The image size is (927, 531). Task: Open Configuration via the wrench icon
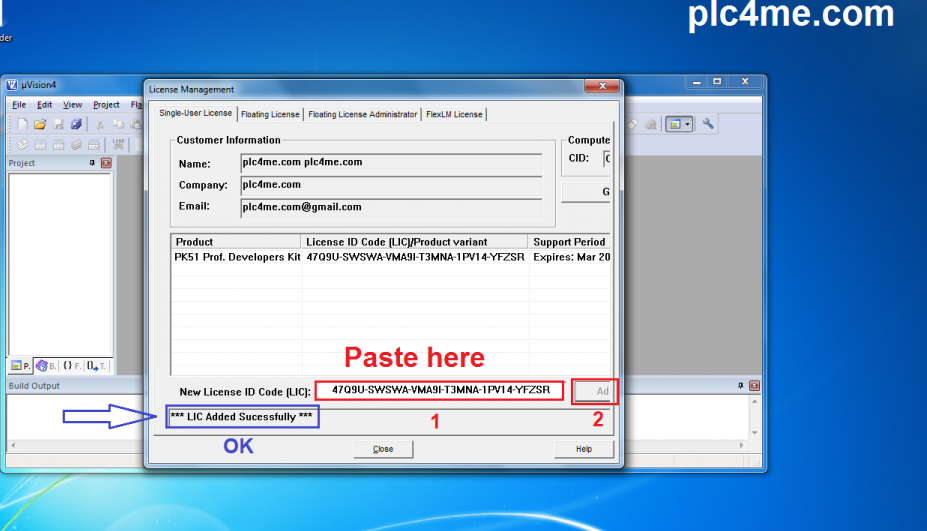[708, 124]
